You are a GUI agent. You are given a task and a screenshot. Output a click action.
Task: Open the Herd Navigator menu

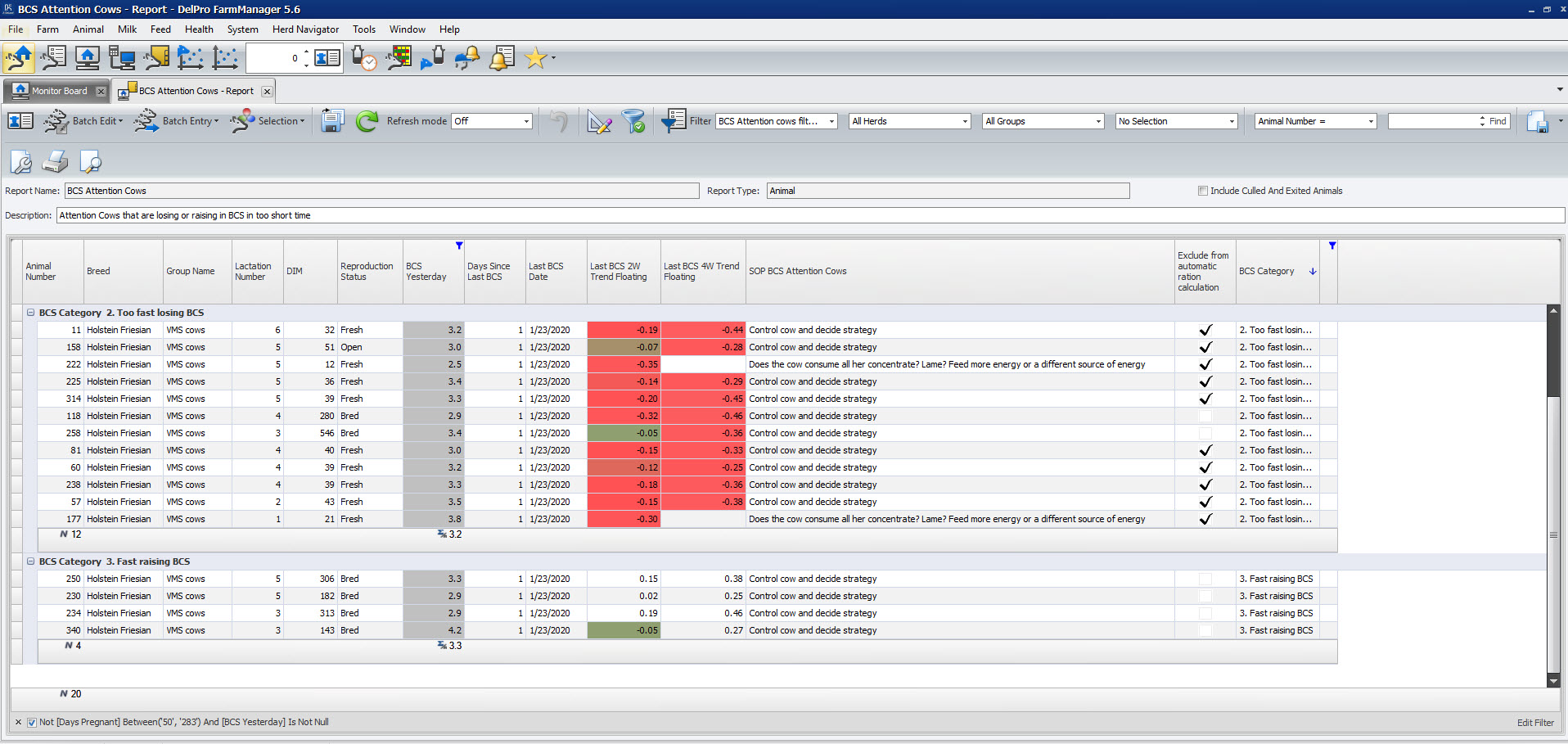click(305, 29)
